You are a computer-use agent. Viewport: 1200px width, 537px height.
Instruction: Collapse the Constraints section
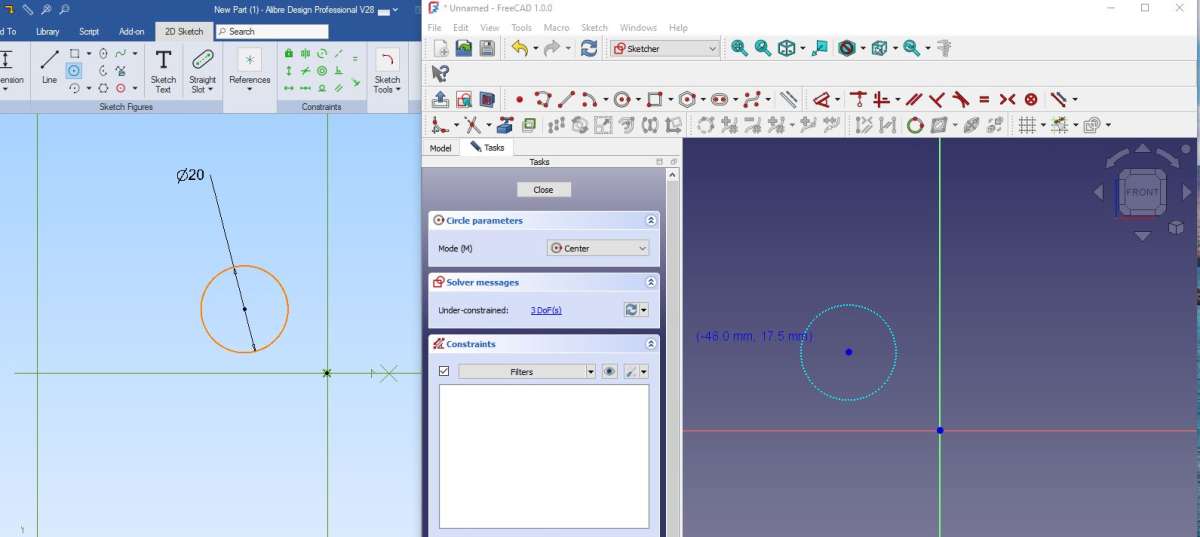click(x=651, y=344)
